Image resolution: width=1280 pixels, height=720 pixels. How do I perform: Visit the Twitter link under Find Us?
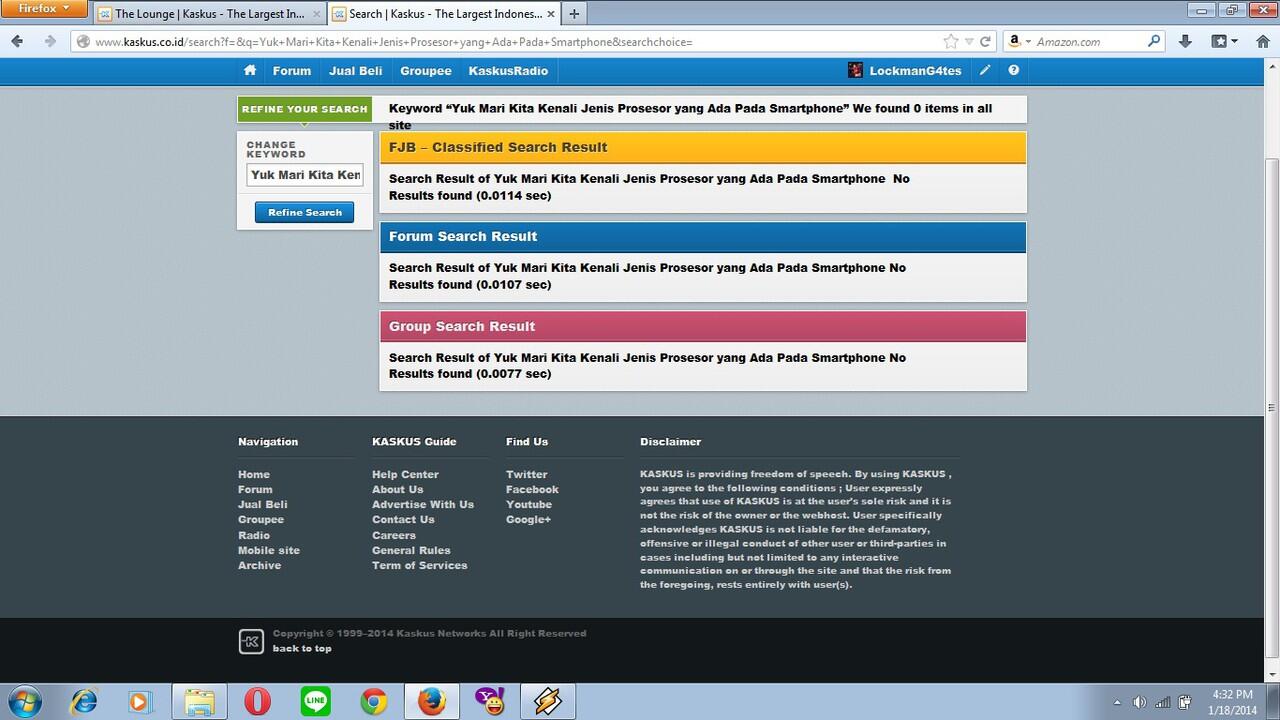click(x=527, y=474)
